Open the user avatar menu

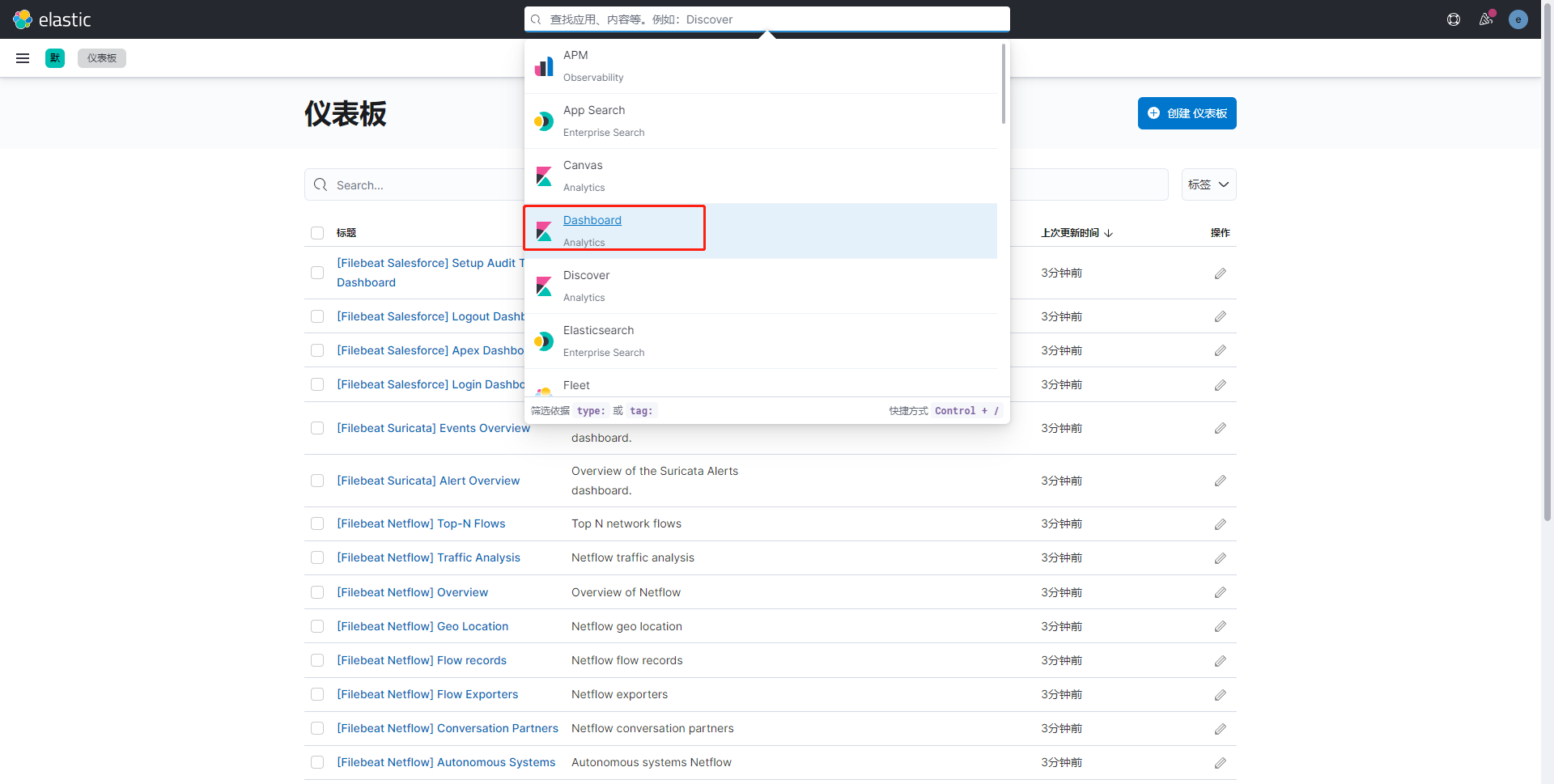pyautogui.click(x=1518, y=19)
